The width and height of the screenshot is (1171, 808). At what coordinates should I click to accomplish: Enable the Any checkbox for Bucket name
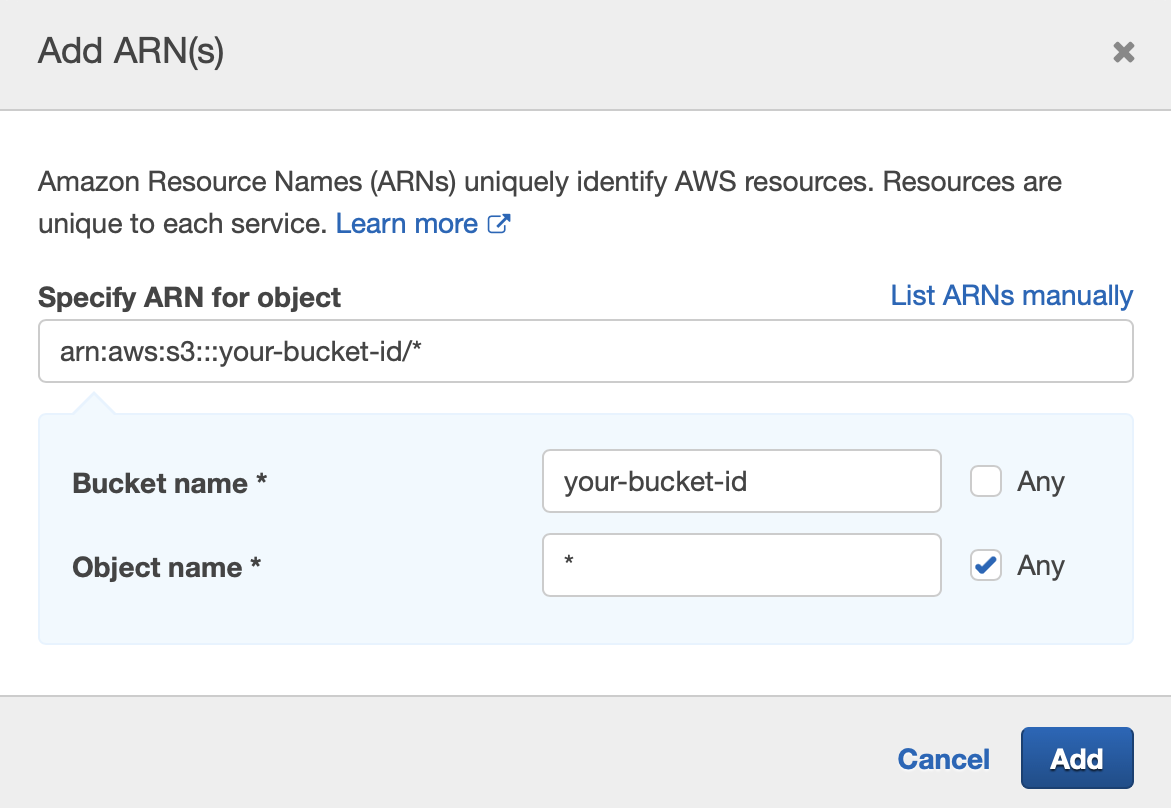tap(986, 482)
